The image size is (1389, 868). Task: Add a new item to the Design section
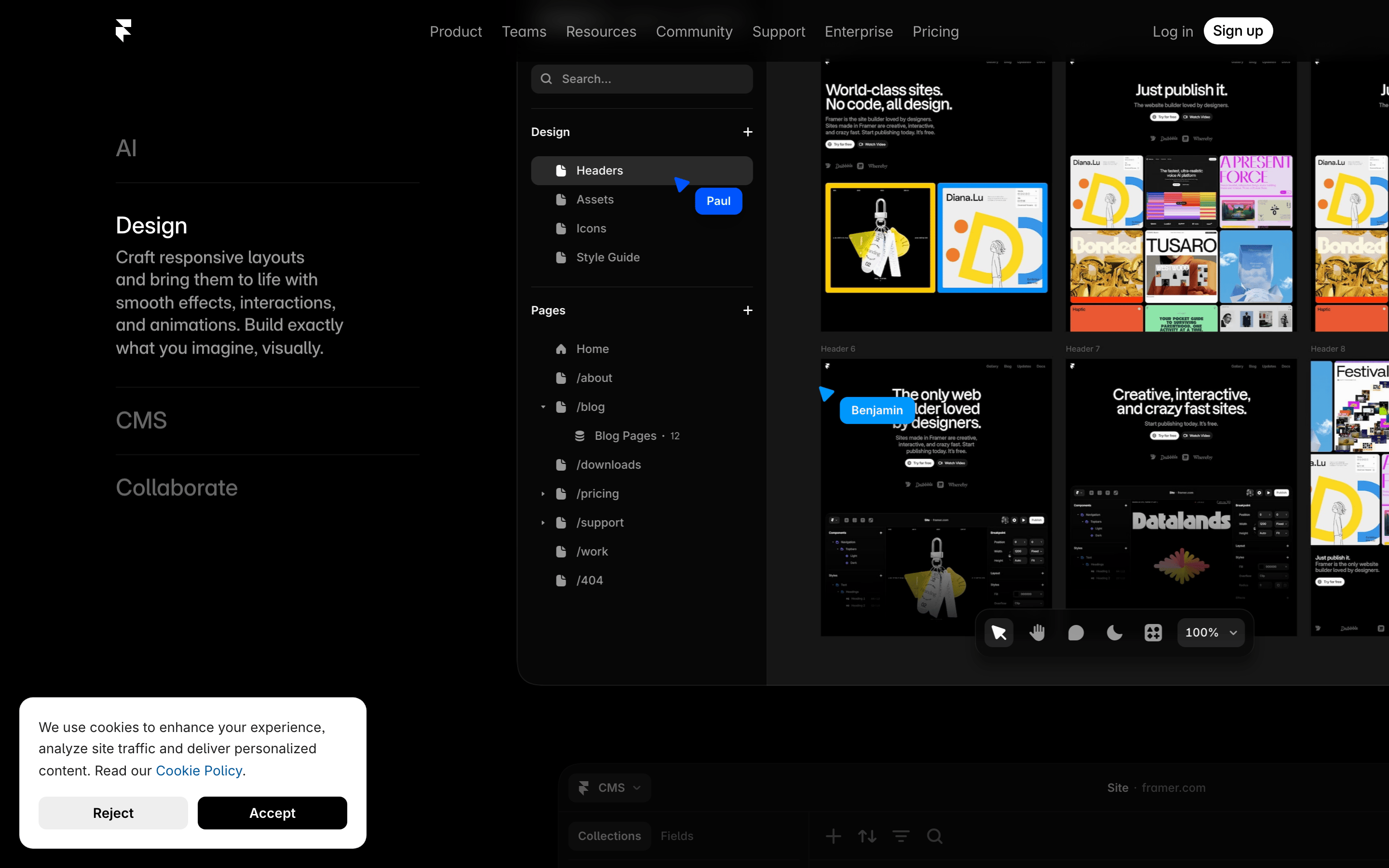747,132
